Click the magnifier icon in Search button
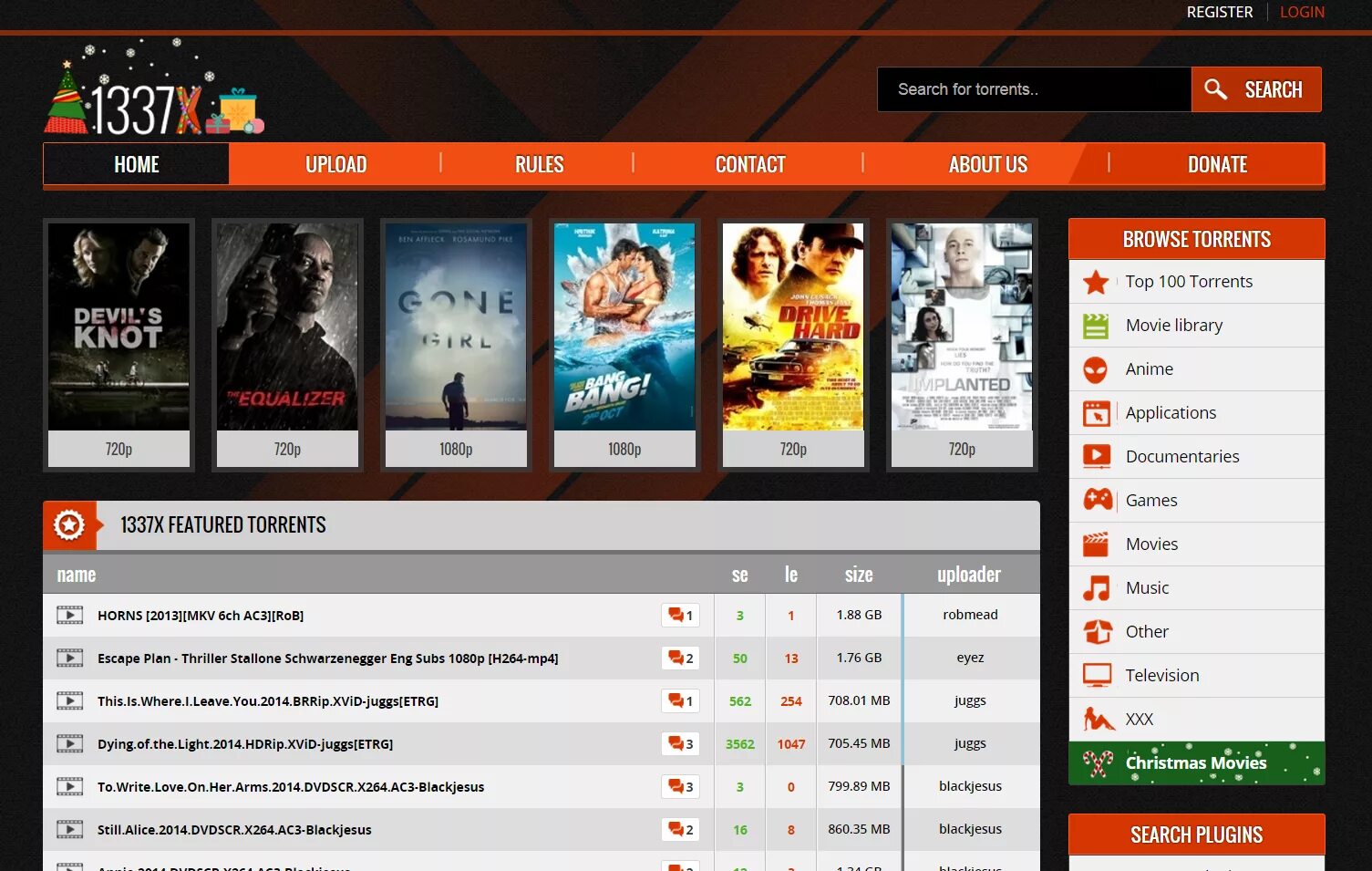 [x=1215, y=89]
